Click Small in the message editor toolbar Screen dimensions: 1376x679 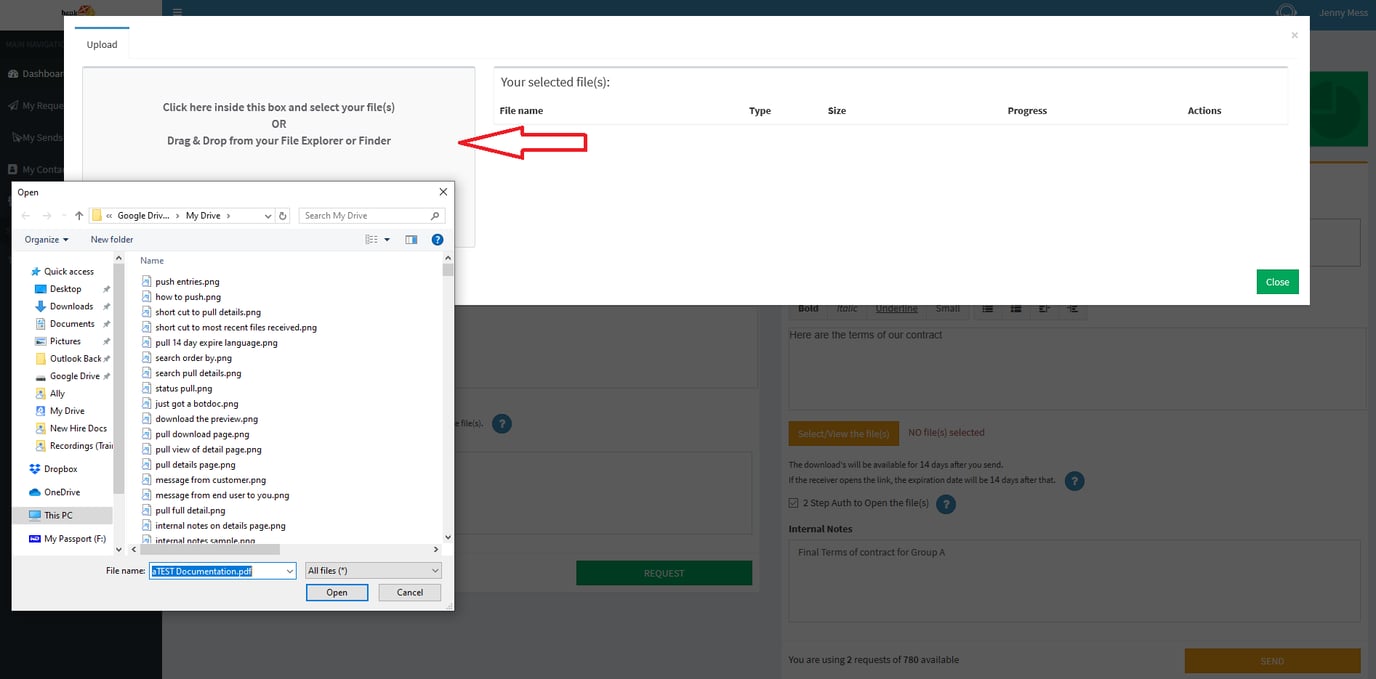click(948, 309)
